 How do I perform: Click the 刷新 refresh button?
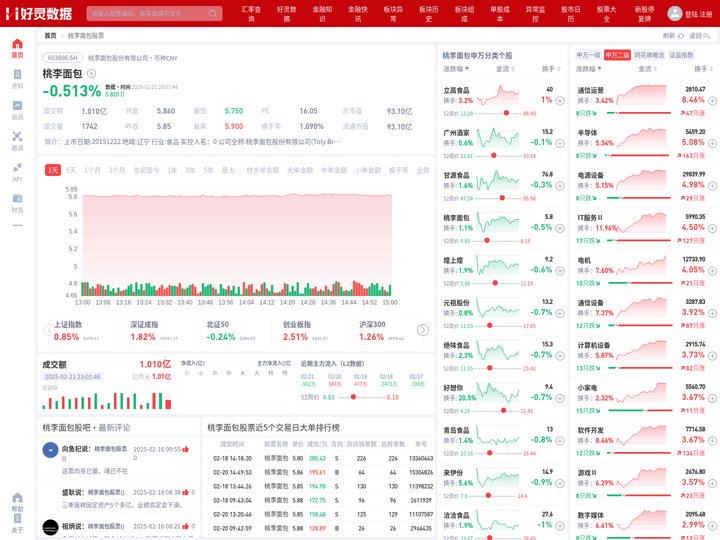pos(673,35)
